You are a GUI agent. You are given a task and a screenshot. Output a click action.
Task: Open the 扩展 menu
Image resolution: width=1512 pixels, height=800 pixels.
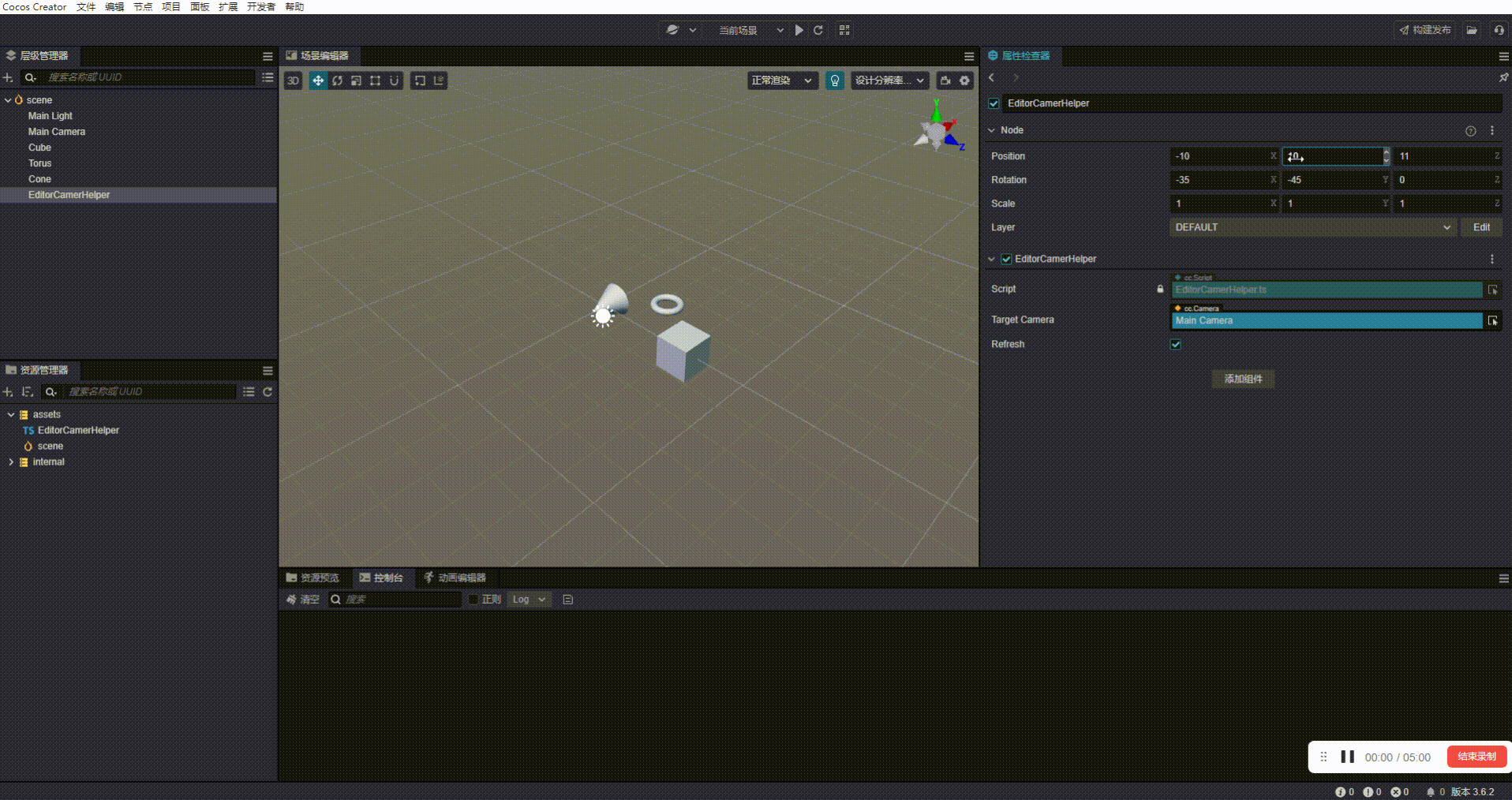228,7
